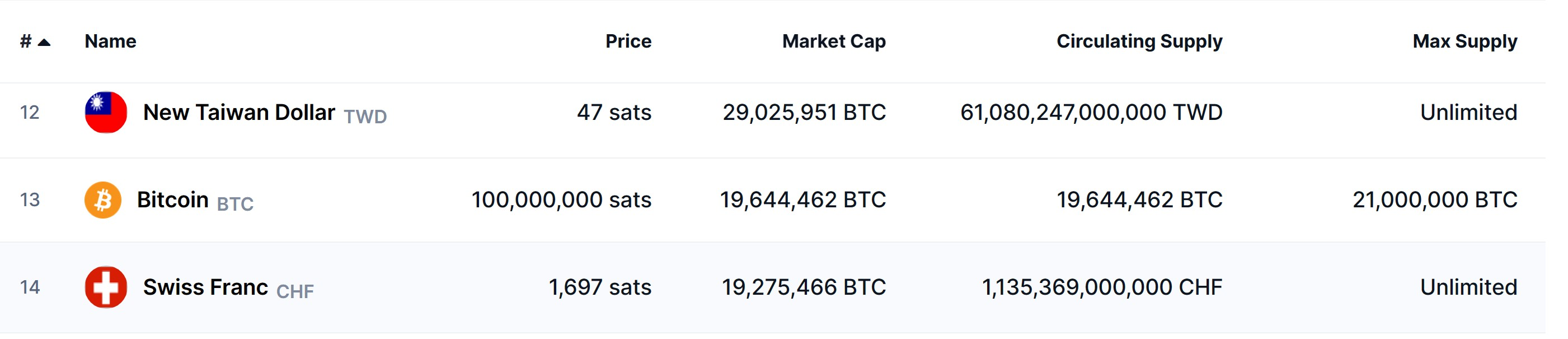The height and width of the screenshot is (339, 1568).
Task: Open the New Taiwan Dollar link
Action: [238, 113]
